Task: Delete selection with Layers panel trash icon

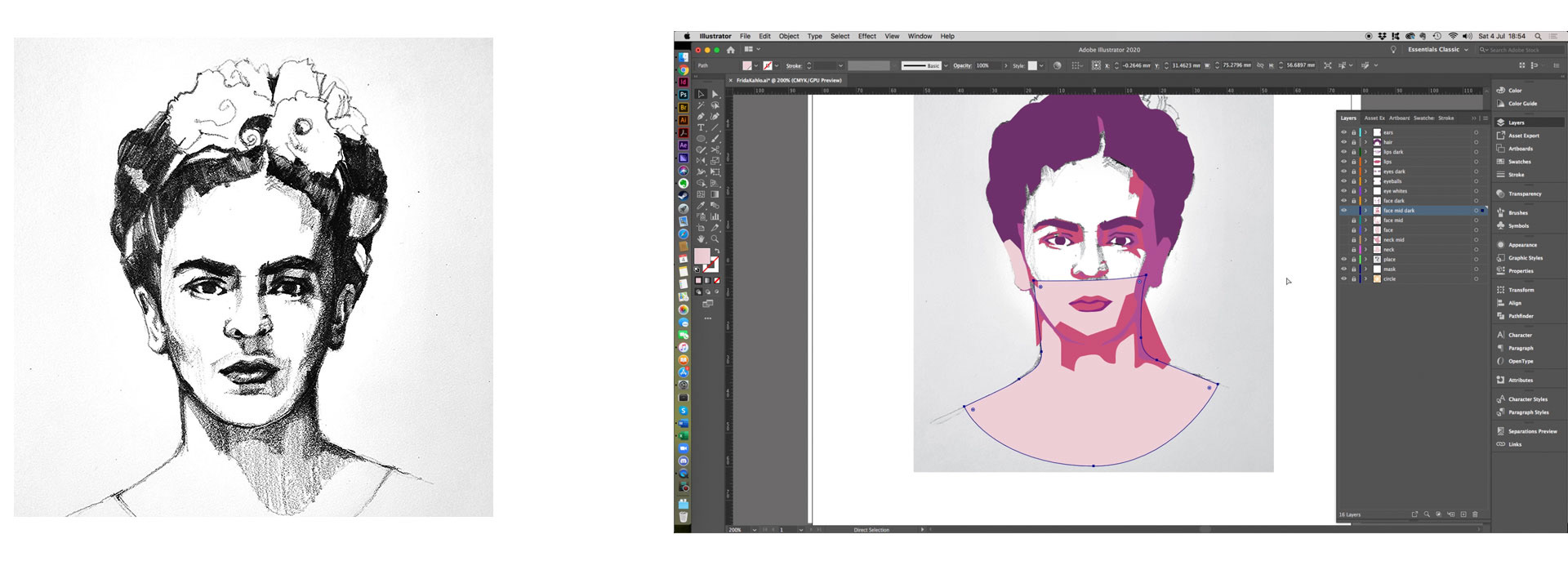Action: [x=1475, y=514]
